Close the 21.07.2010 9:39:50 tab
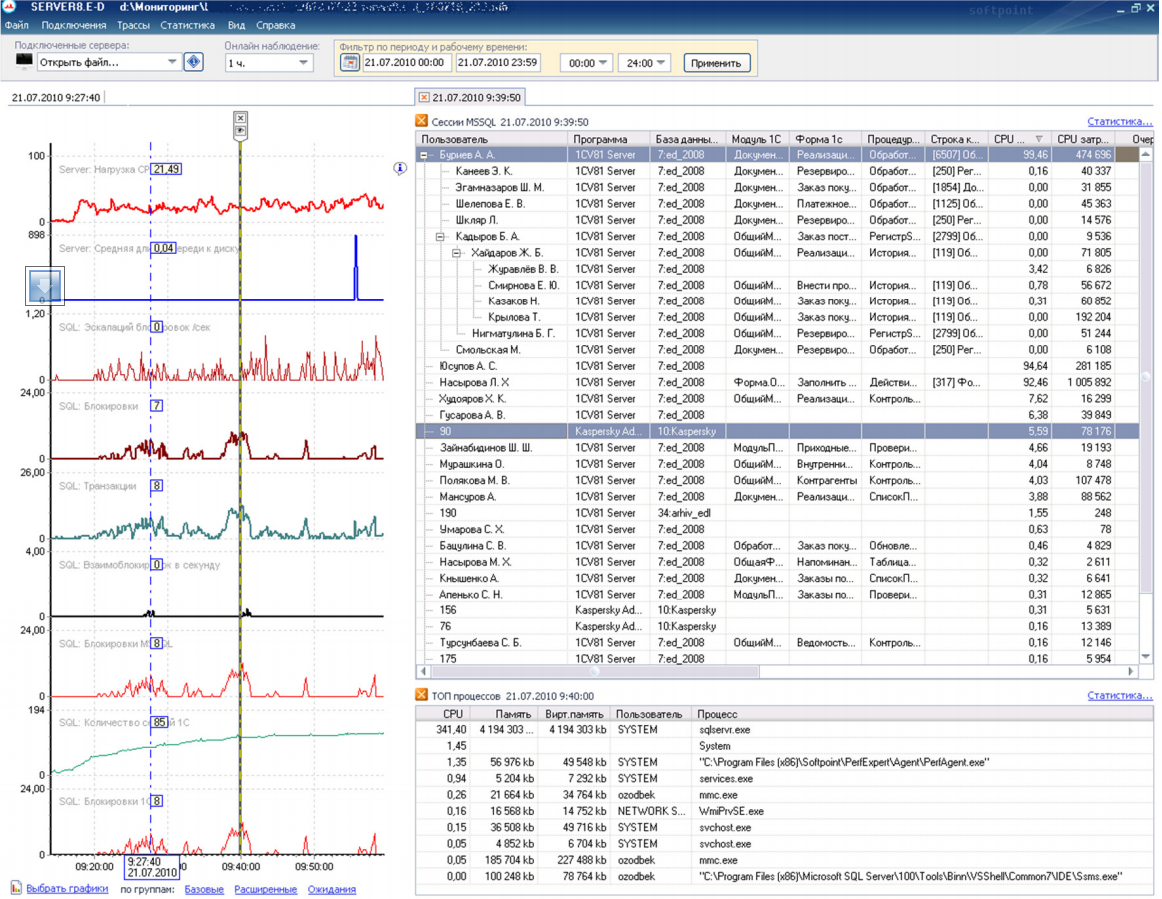The image size is (1162, 899). 424,97
